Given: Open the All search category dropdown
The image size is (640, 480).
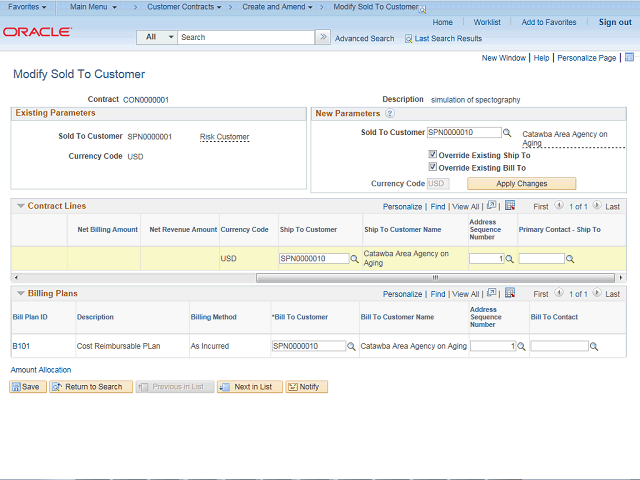Looking at the screenshot, I should point(157,37).
